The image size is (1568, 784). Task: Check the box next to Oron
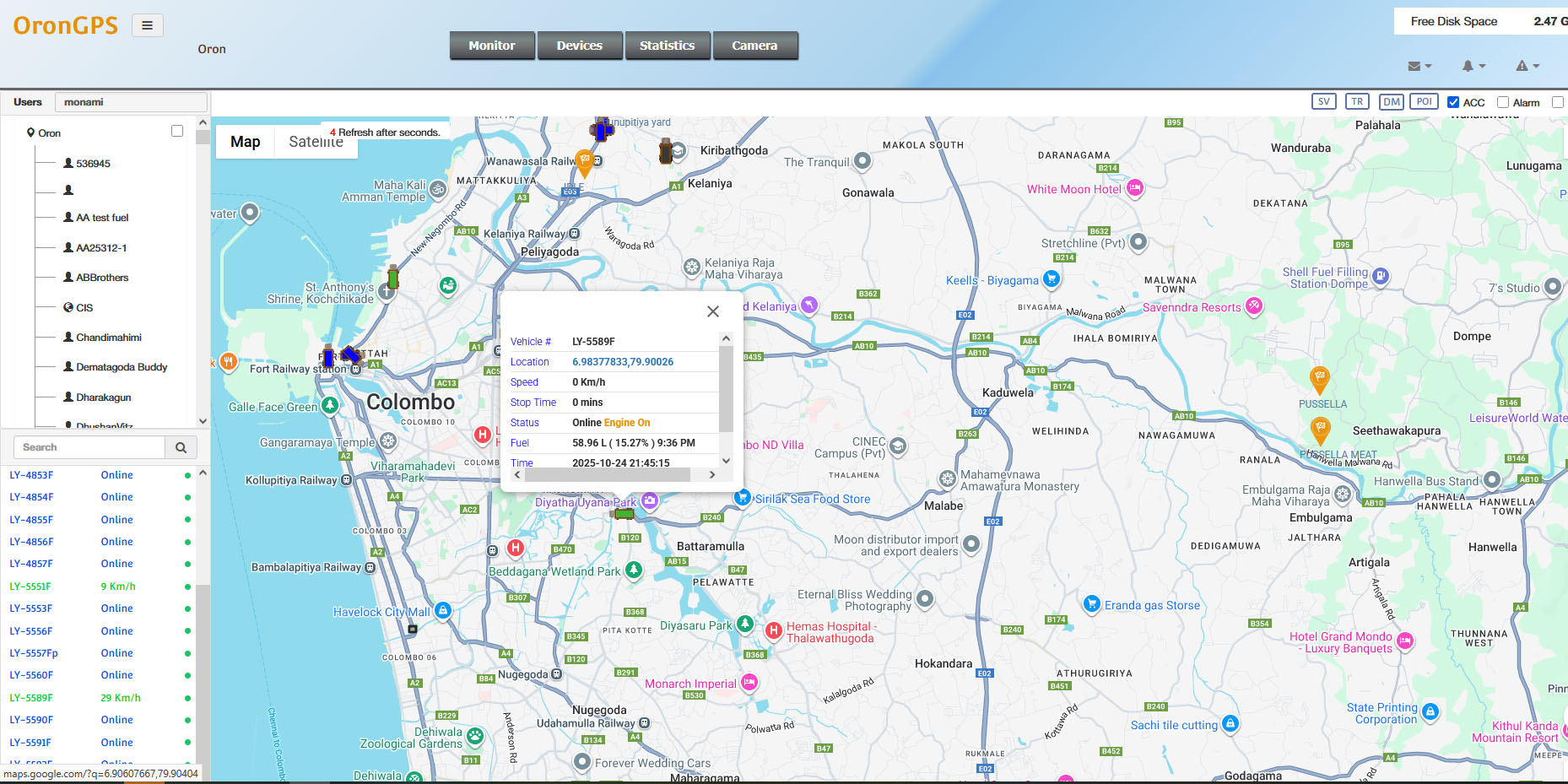(x=177, y=131)
